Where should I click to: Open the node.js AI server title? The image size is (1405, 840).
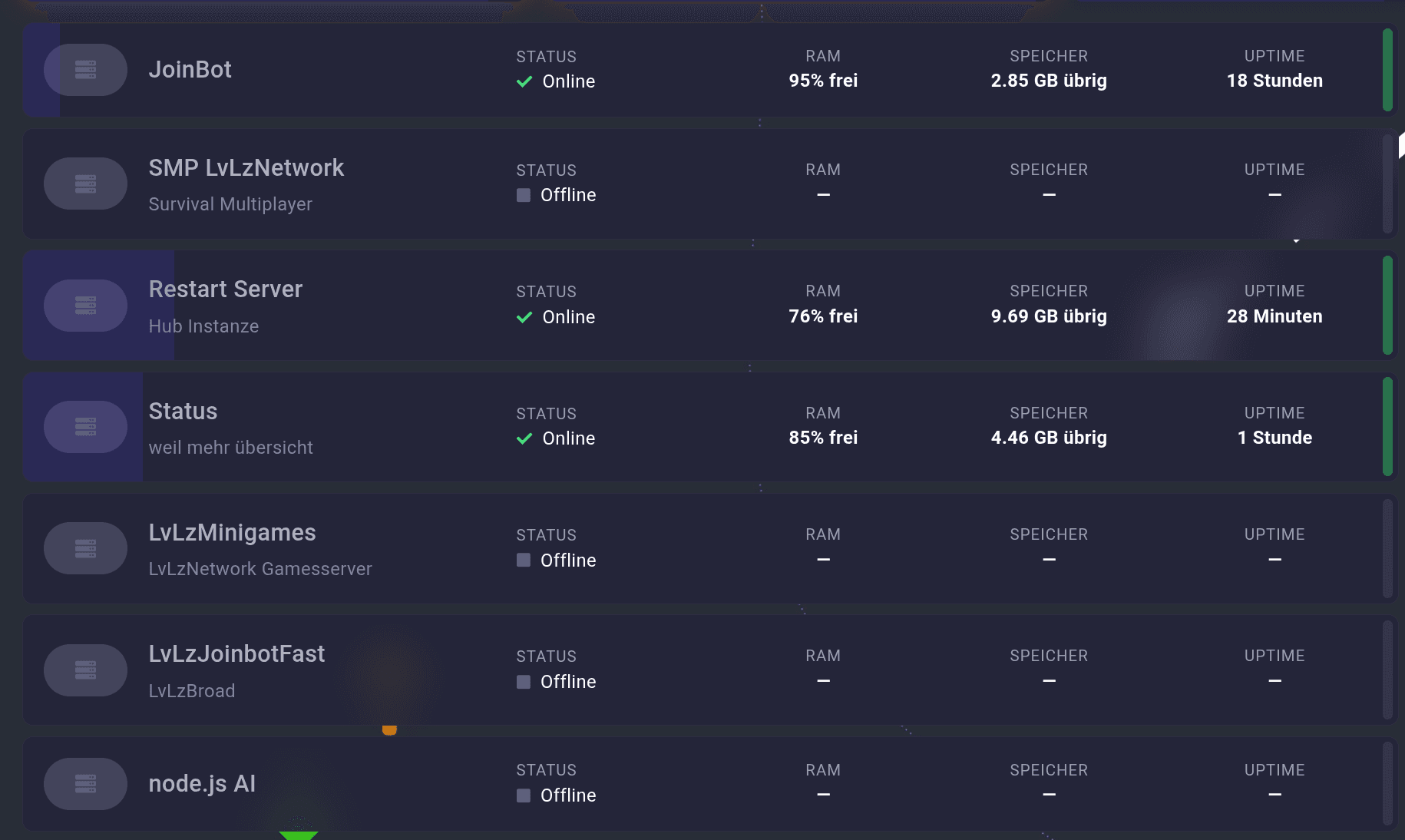pos(202,783)
